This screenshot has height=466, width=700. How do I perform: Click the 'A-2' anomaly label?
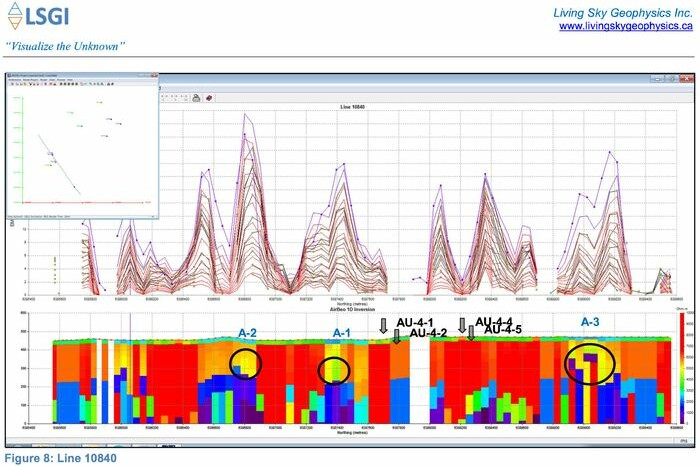pyautogui.click(x=247, y=333)
